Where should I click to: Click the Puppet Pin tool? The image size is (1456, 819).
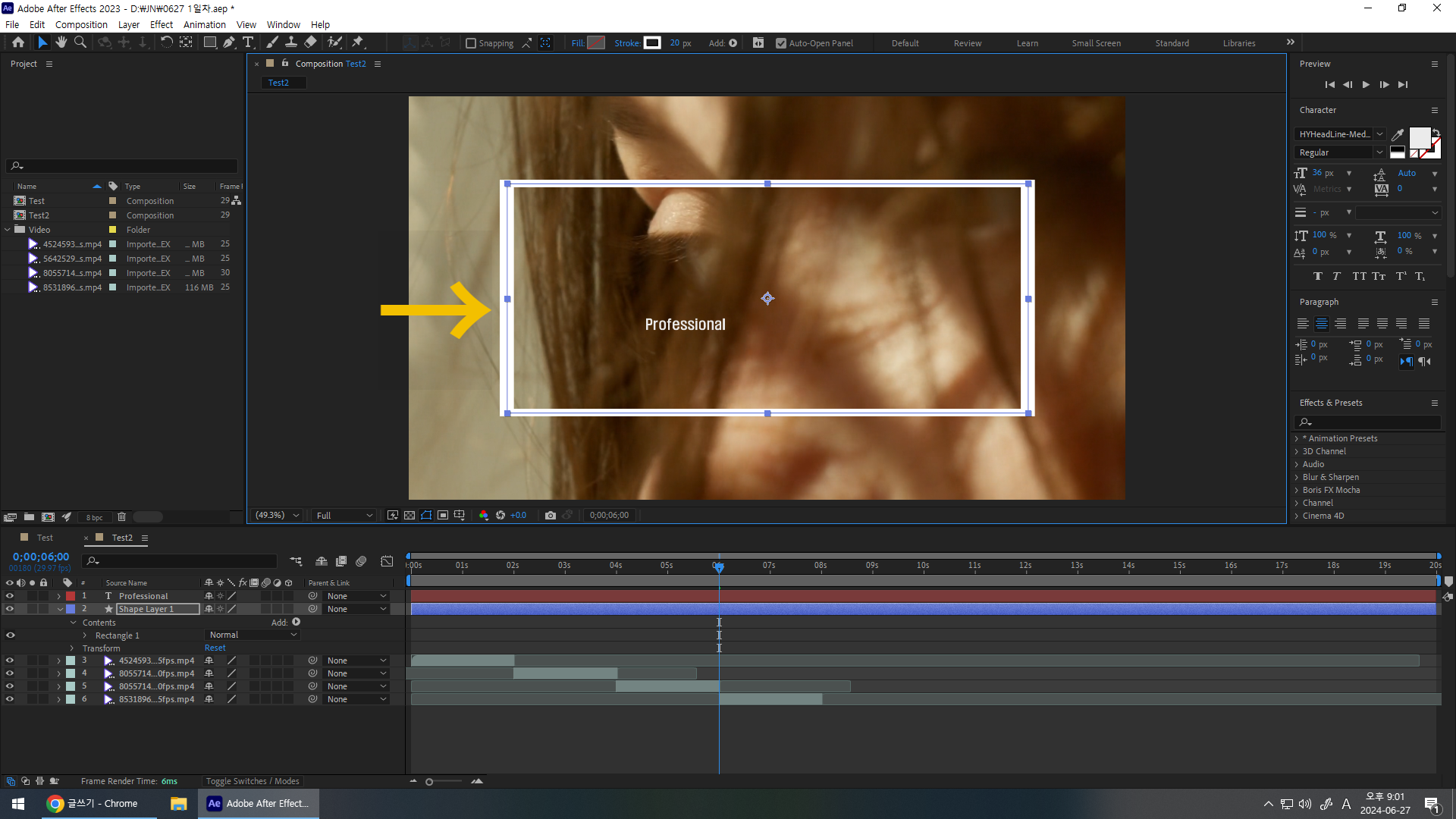pyautogui.click(x=358, y=42)
